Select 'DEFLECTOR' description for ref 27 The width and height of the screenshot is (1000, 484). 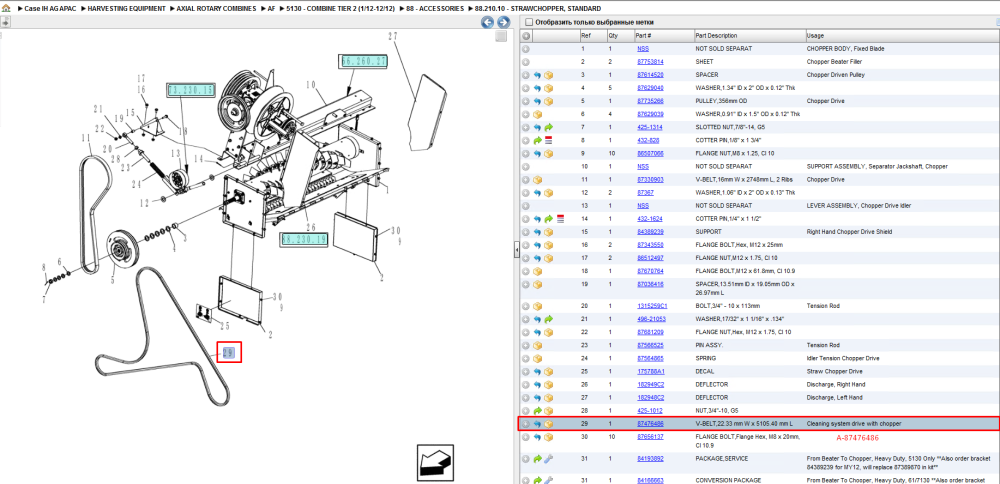pyautogui.click(x=713, y=397)
